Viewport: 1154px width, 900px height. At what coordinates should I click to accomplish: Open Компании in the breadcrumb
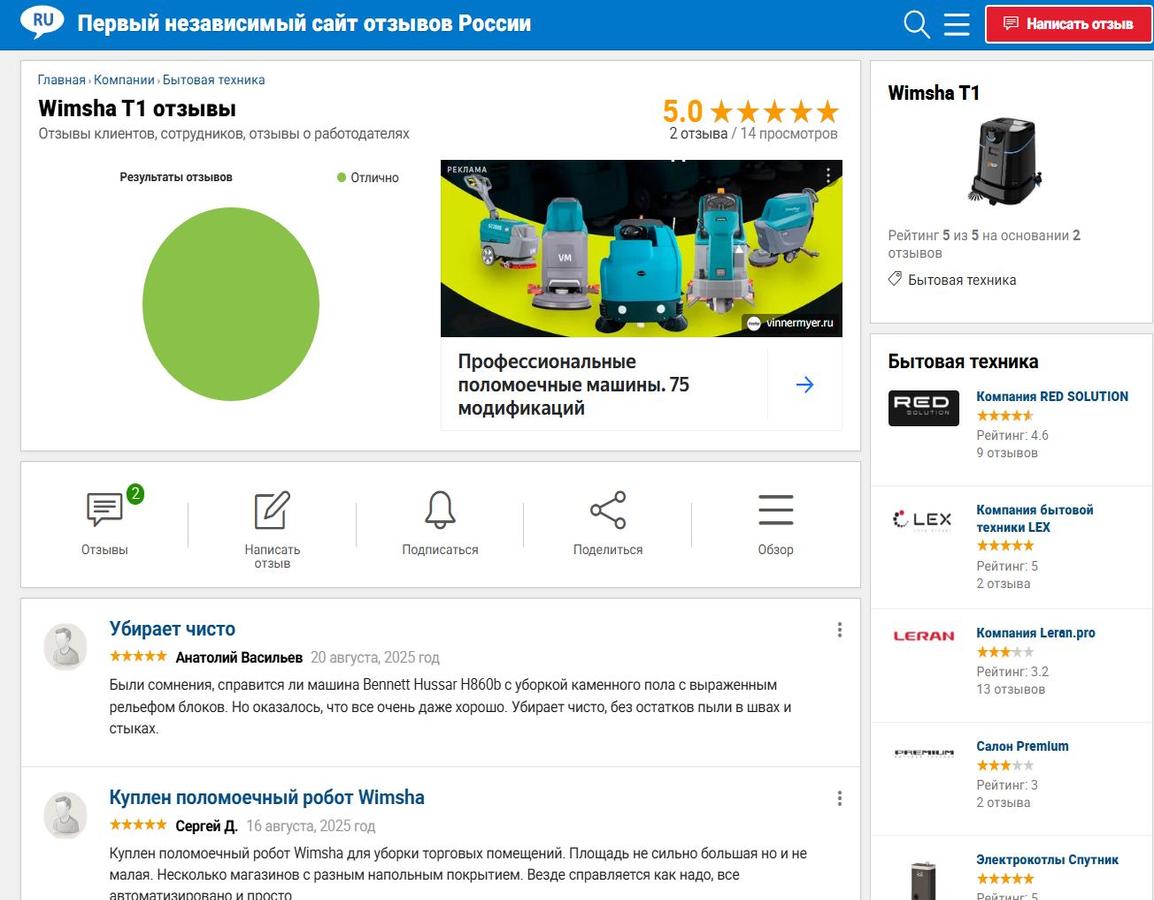(124, 80)
